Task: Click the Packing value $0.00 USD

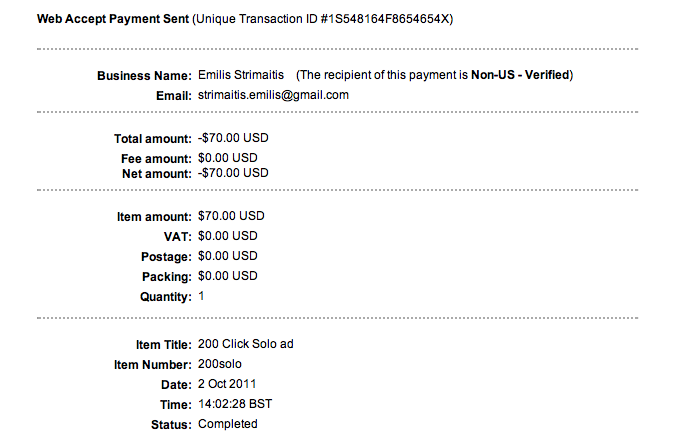Action: click(228, 276)
